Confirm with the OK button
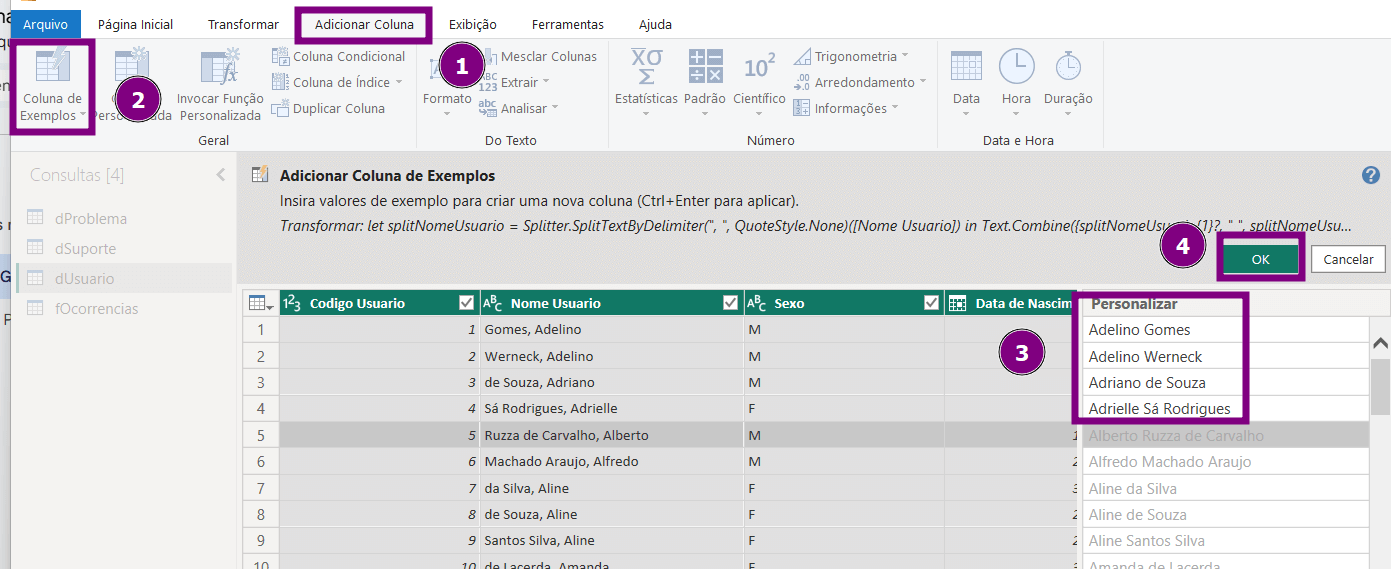This screenshot has width=1391, height=569. point(1260,259)
